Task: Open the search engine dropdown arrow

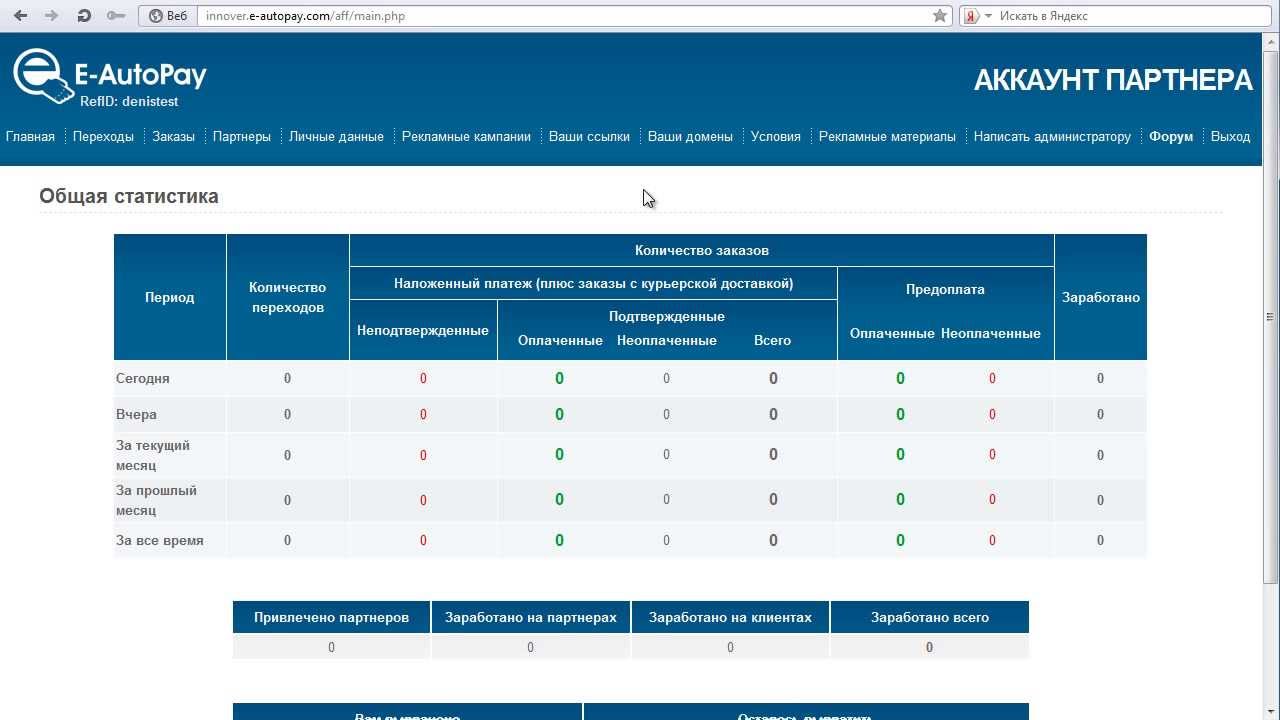Action: [x=988, y=16]
